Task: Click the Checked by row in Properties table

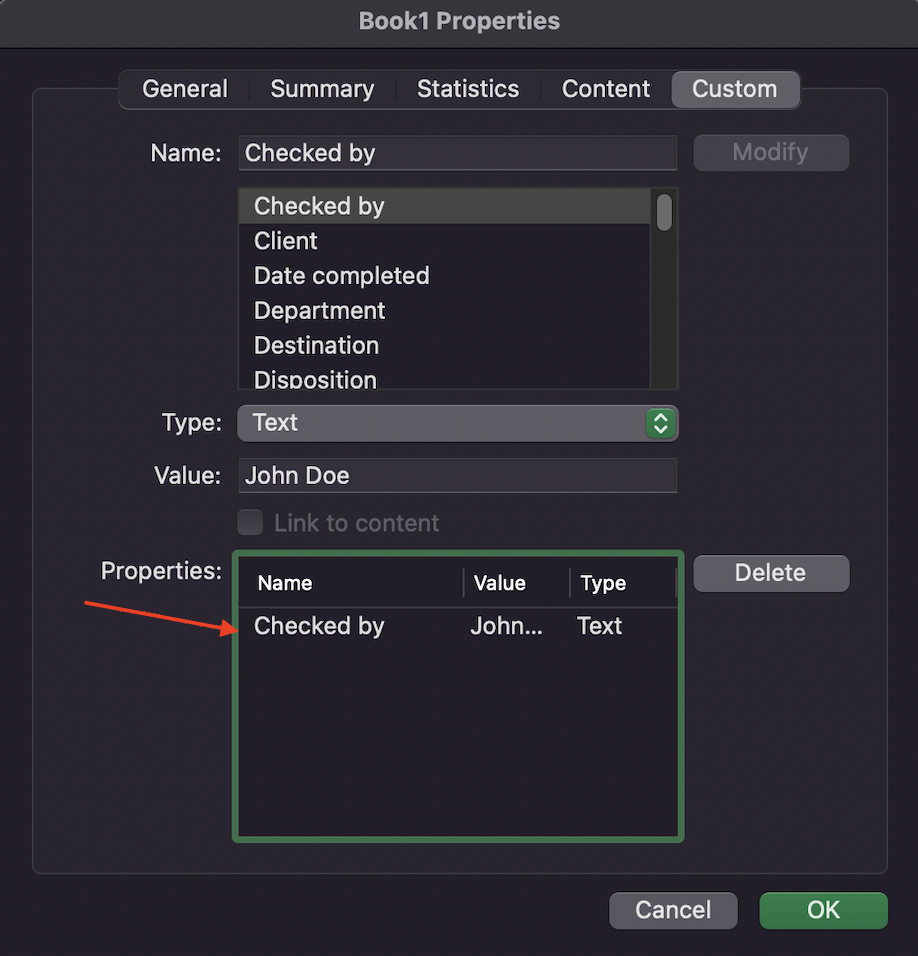Action: [x=319, y=626]
